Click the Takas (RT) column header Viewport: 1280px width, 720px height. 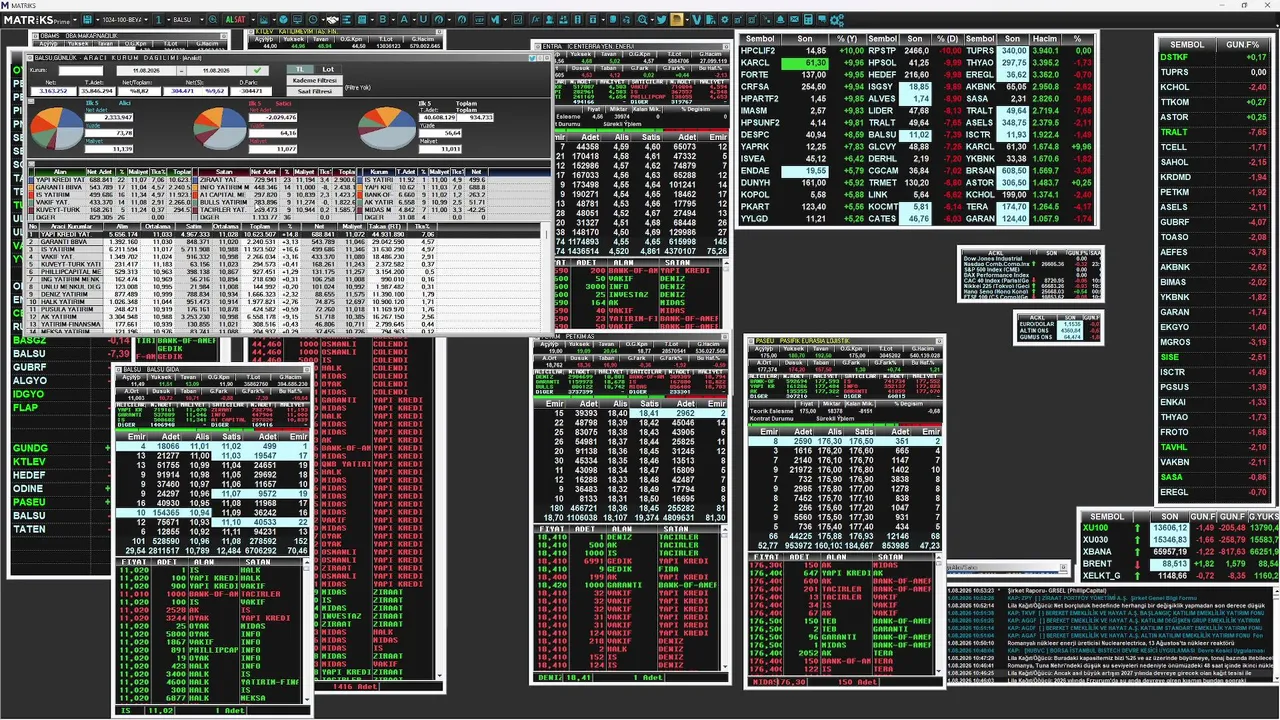click(389, 226)
